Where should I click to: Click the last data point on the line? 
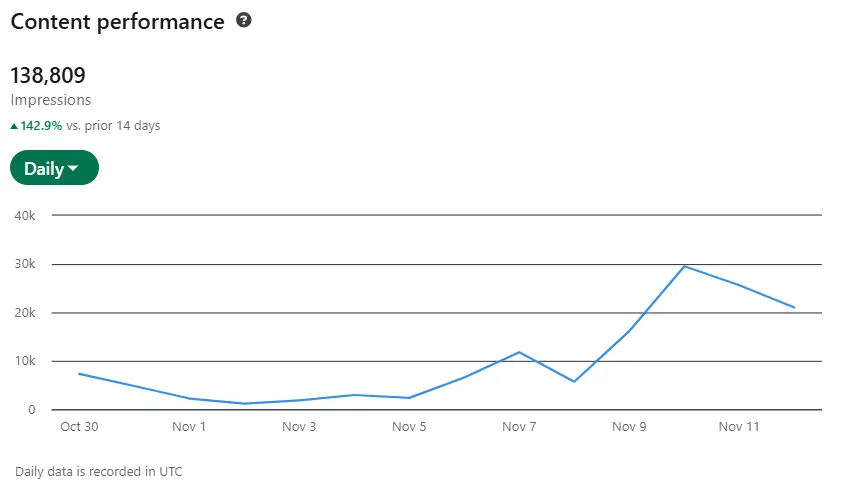tap(795, 307)
